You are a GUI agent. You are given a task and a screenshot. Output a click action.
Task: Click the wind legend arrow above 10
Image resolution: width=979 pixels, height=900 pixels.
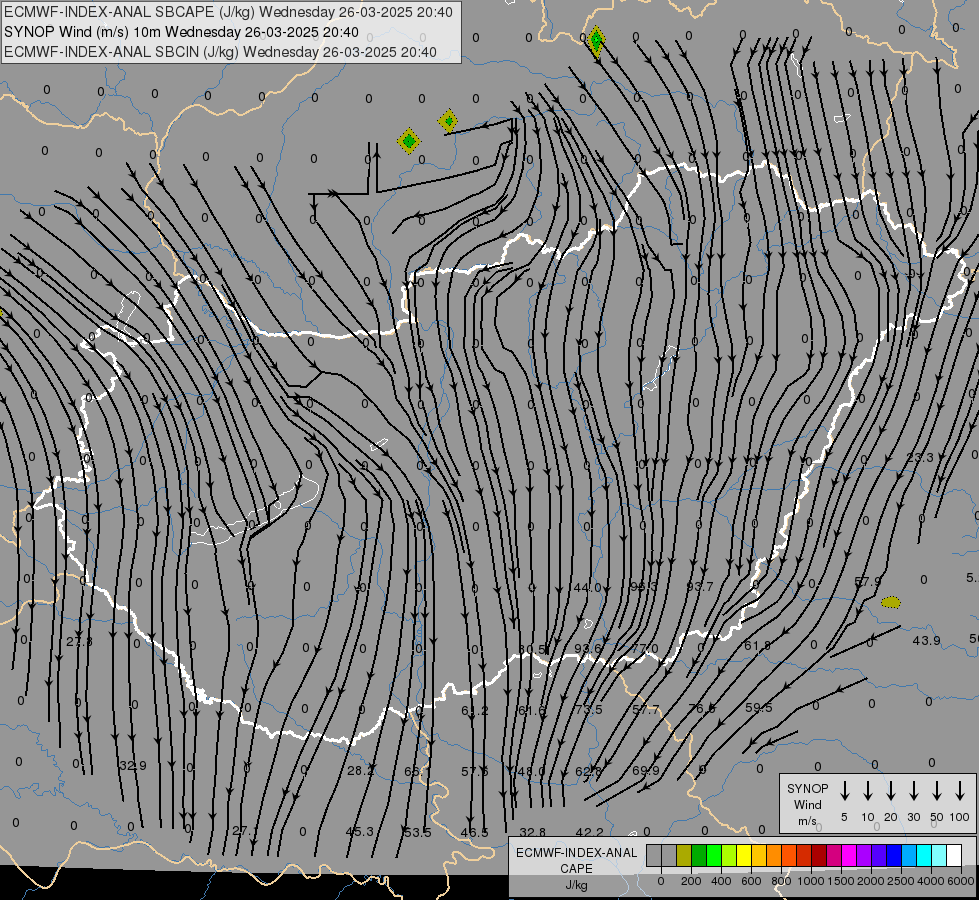867,791
